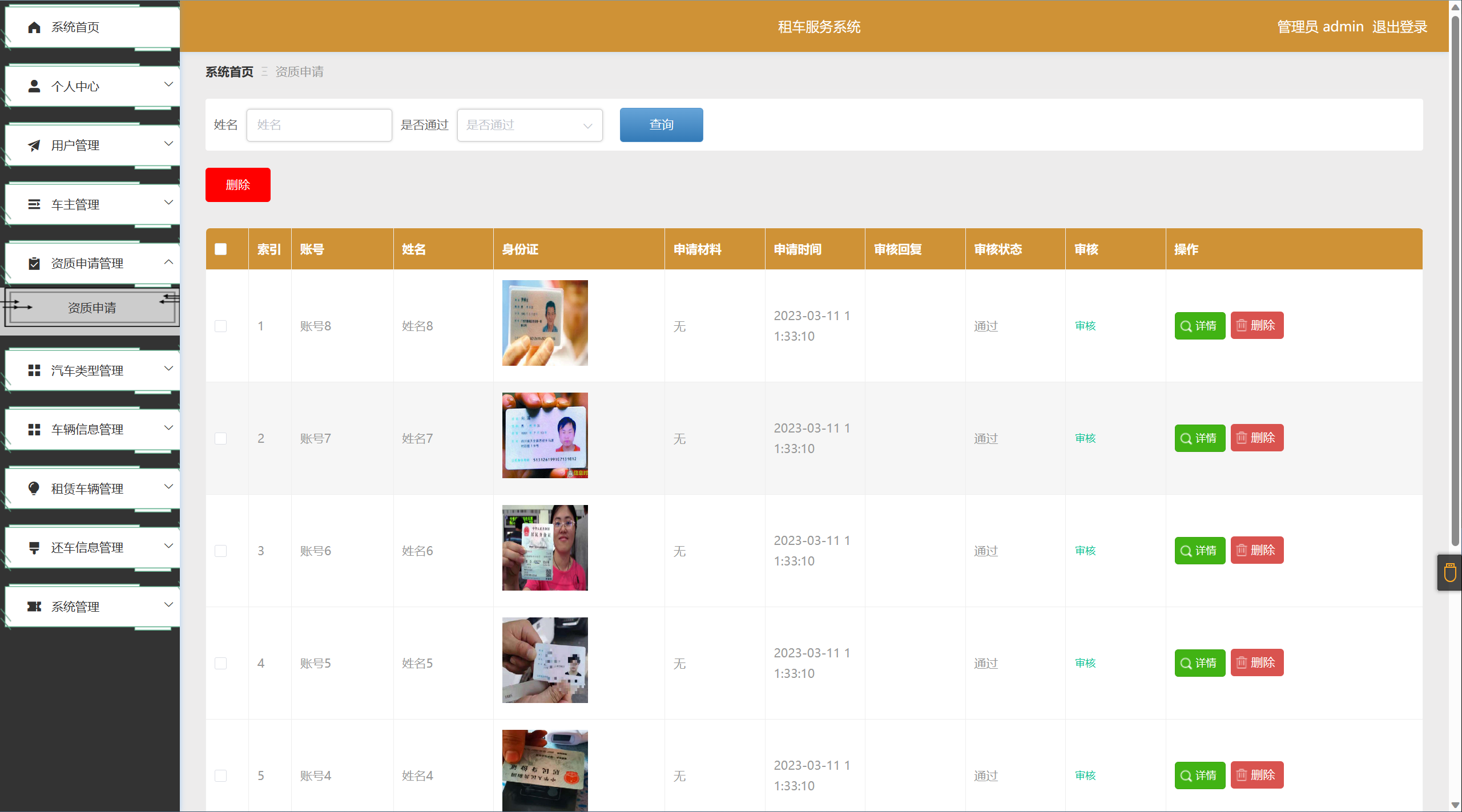The width and height of the screenshot is (1462, 812).
Task: Collapse the 资质申请管理 menu chevron
Action: (168, 262)
